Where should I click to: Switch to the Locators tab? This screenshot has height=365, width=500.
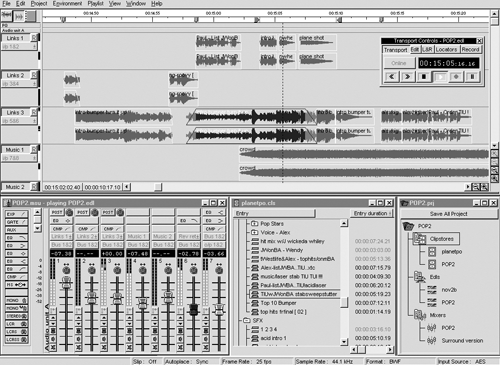point(446,49)
